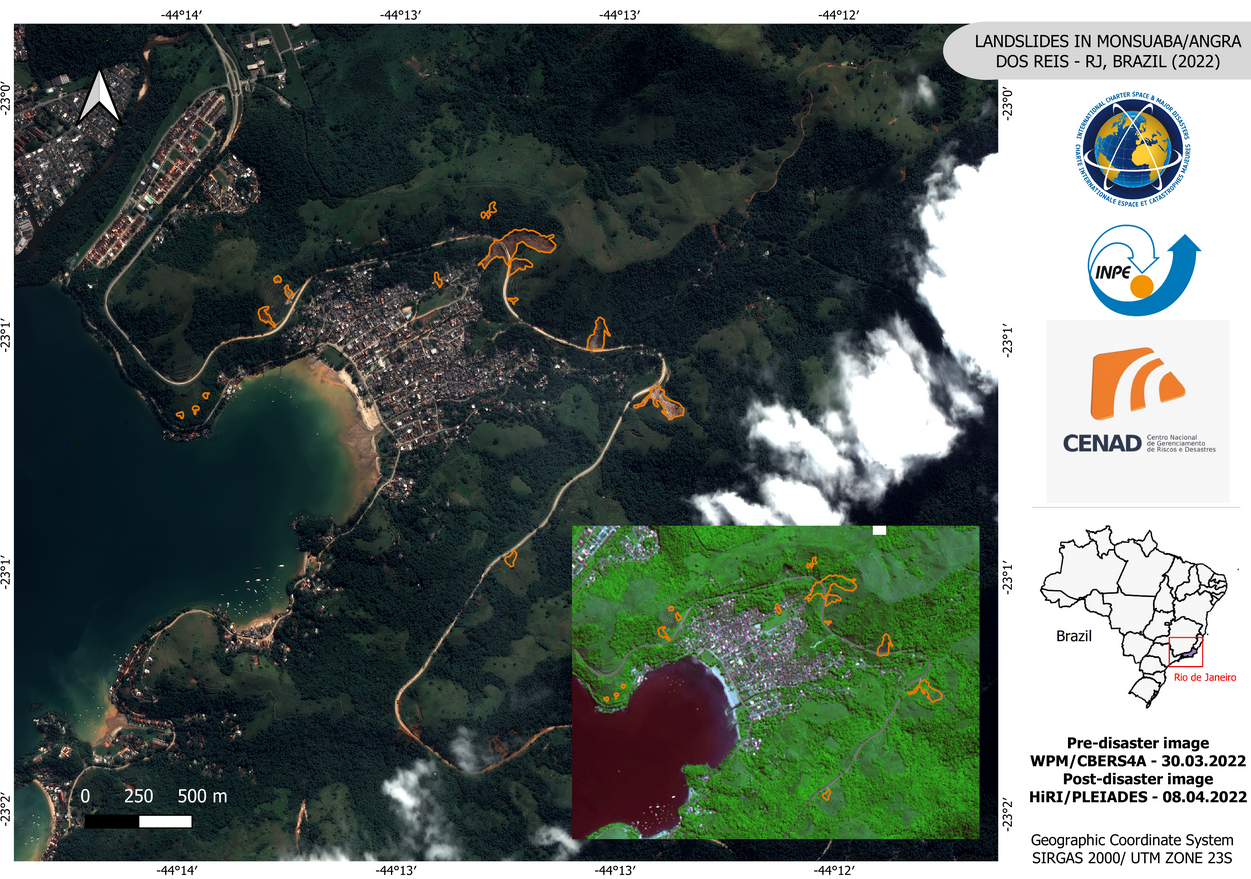Click the small white rectangle atop the inset image

[x=879, y=530]
